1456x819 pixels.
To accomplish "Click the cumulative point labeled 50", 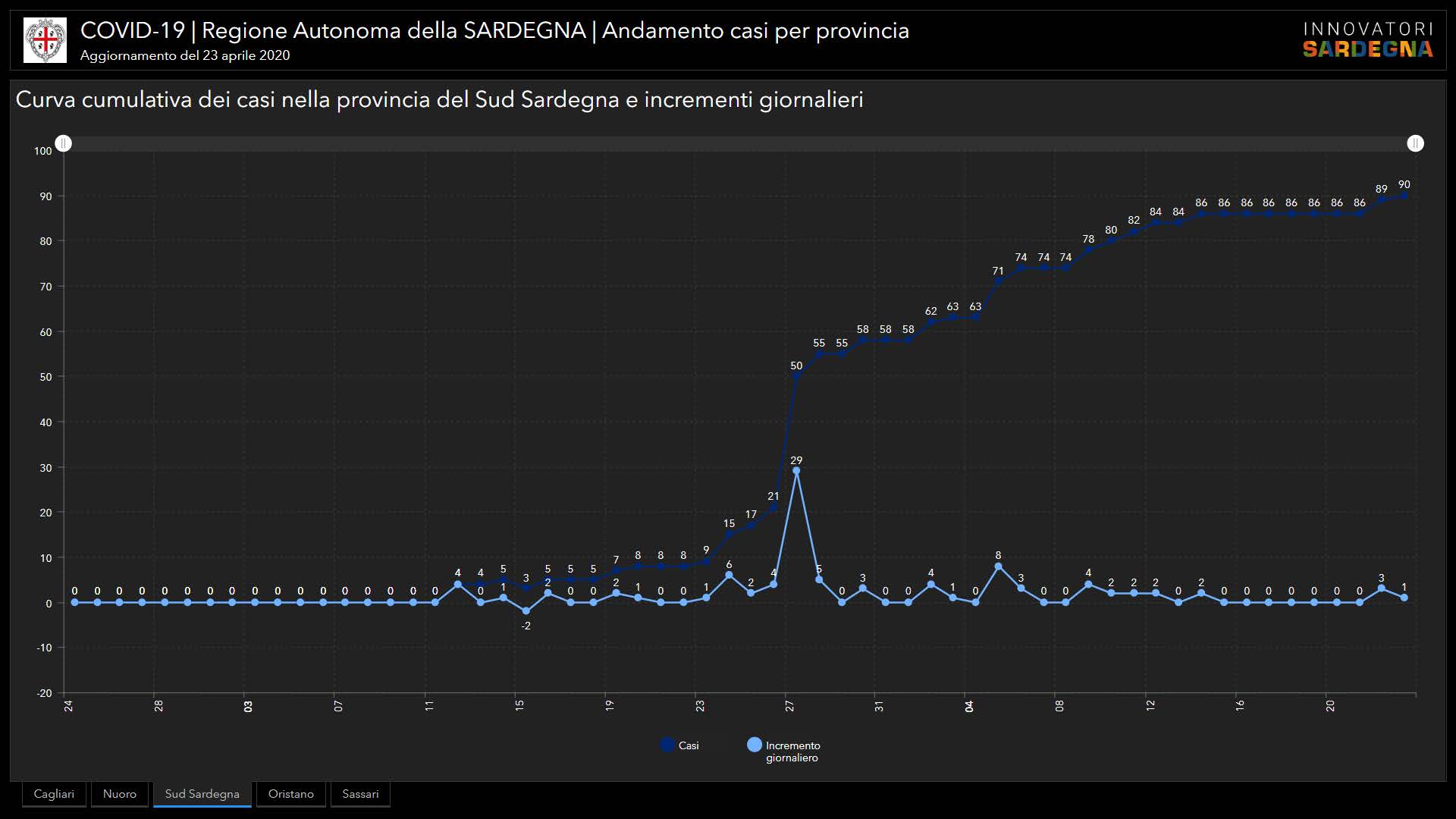I will 796,376.
